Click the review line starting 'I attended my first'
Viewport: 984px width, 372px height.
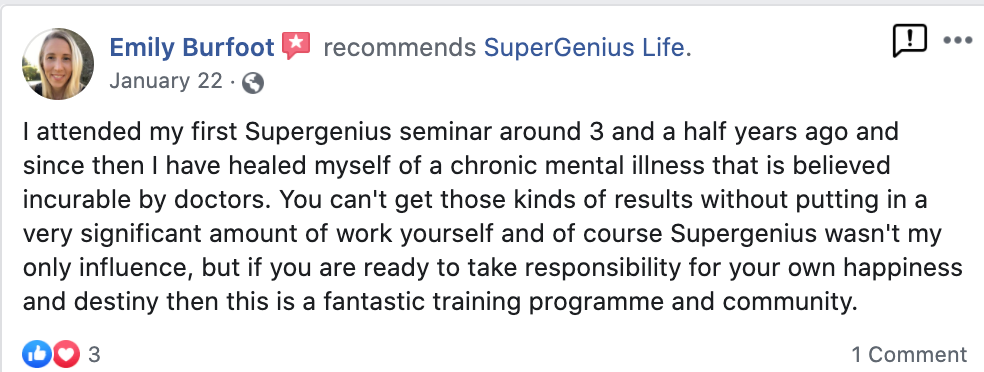461,132
